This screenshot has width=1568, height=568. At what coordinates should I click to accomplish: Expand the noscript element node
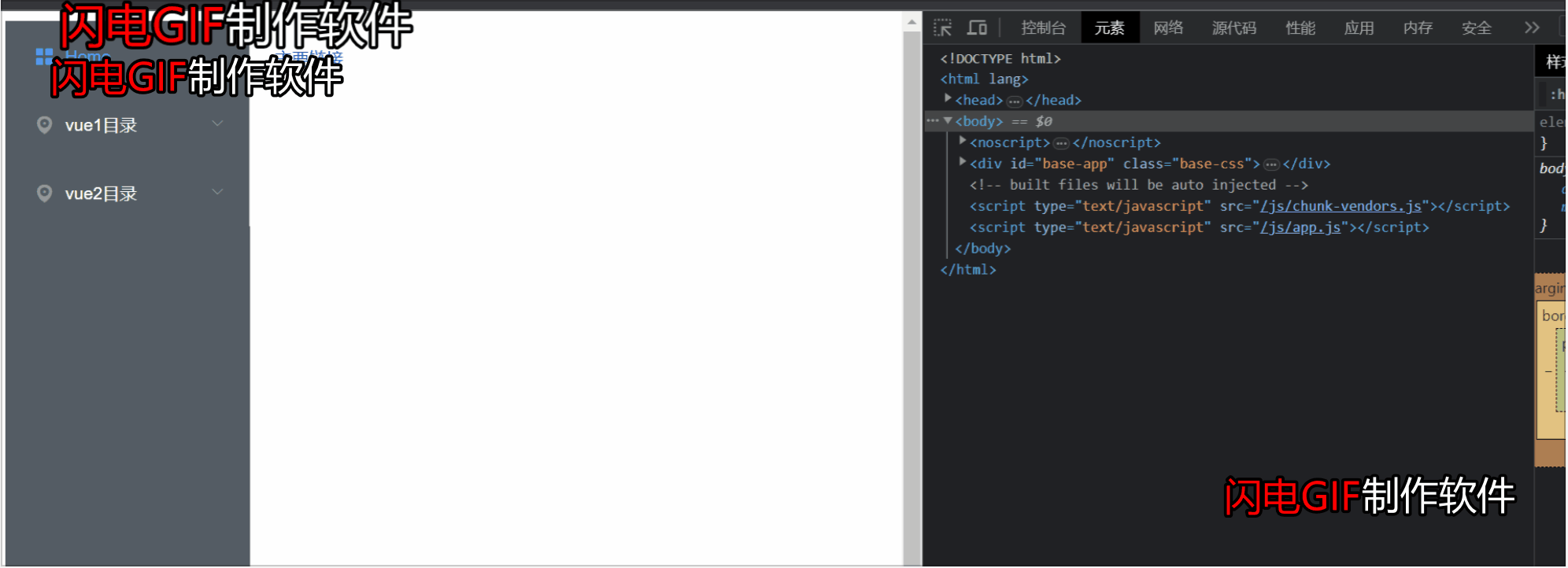click(962, 141)
